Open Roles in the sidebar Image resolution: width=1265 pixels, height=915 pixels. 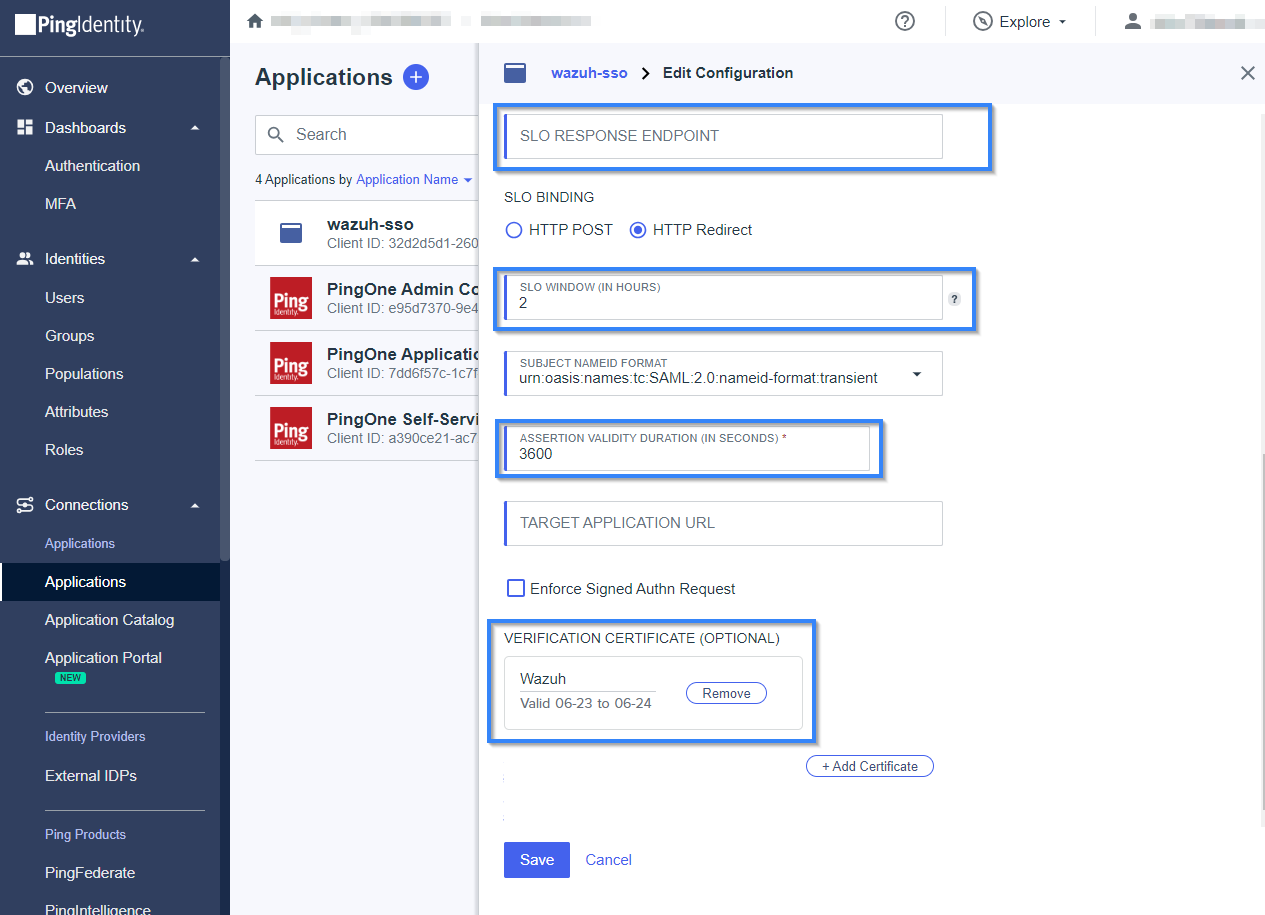pyautogui.click(x=64, y=450)
